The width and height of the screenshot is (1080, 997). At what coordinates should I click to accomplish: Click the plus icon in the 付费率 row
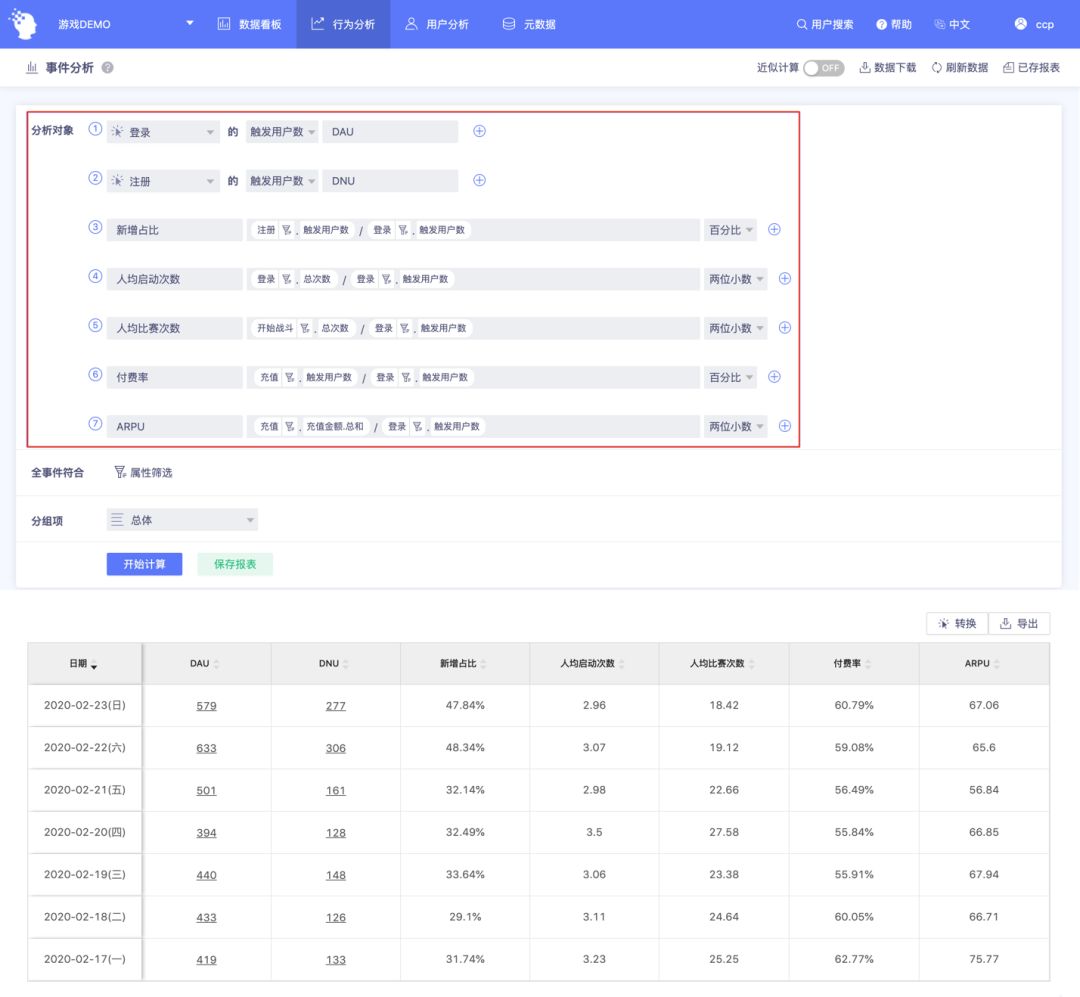774,377
